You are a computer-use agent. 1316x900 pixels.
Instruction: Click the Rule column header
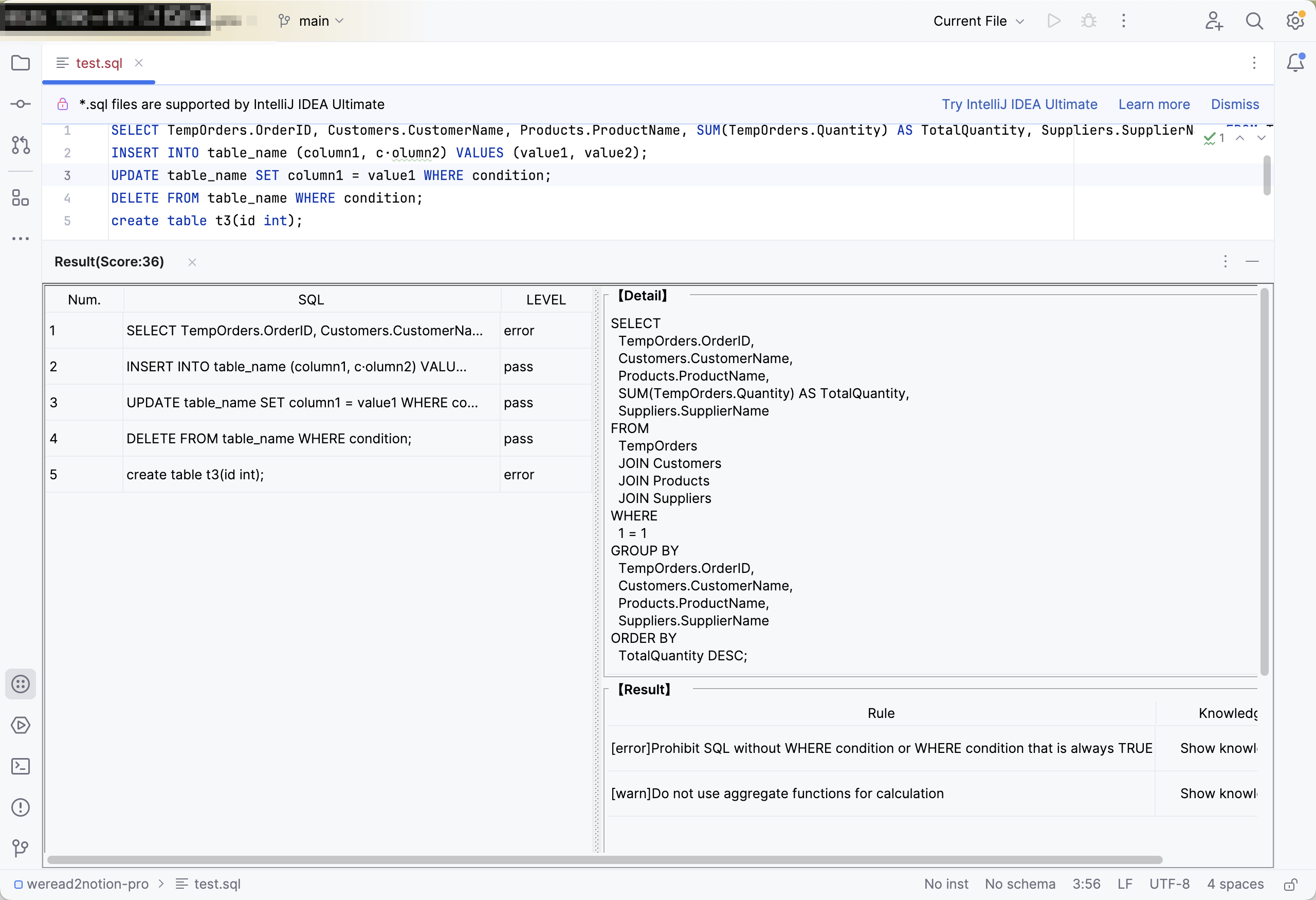(881, 713)
